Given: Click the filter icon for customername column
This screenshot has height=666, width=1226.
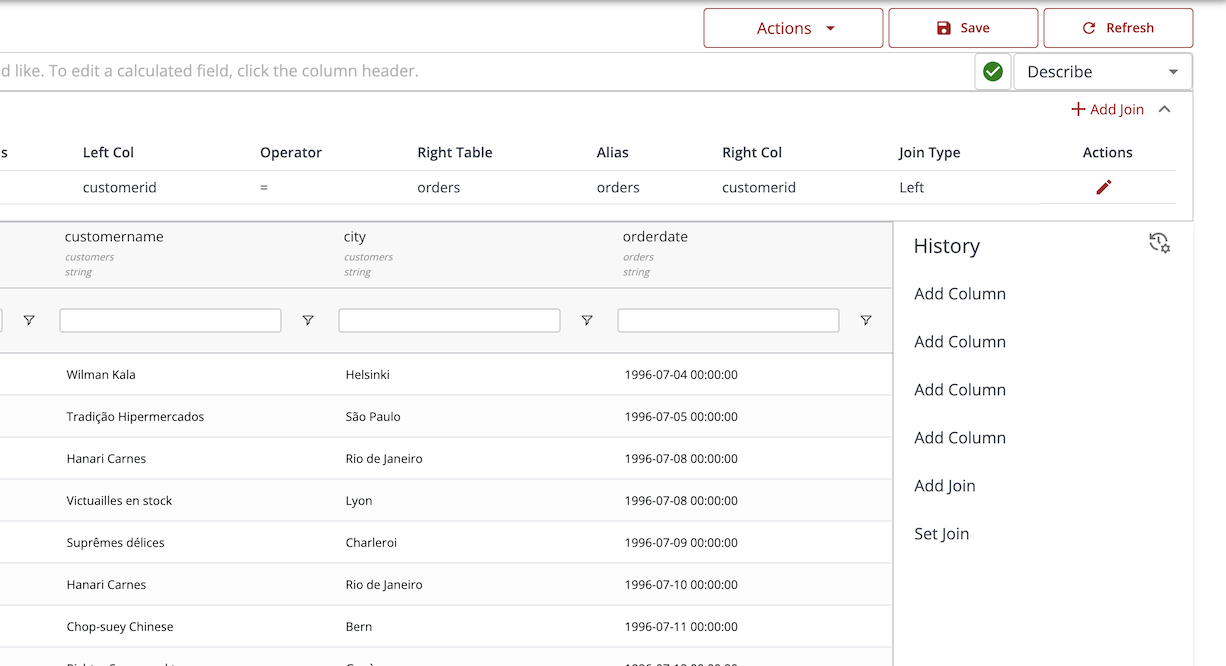Looking at the screenshot, I should click(x=308, y=320).
